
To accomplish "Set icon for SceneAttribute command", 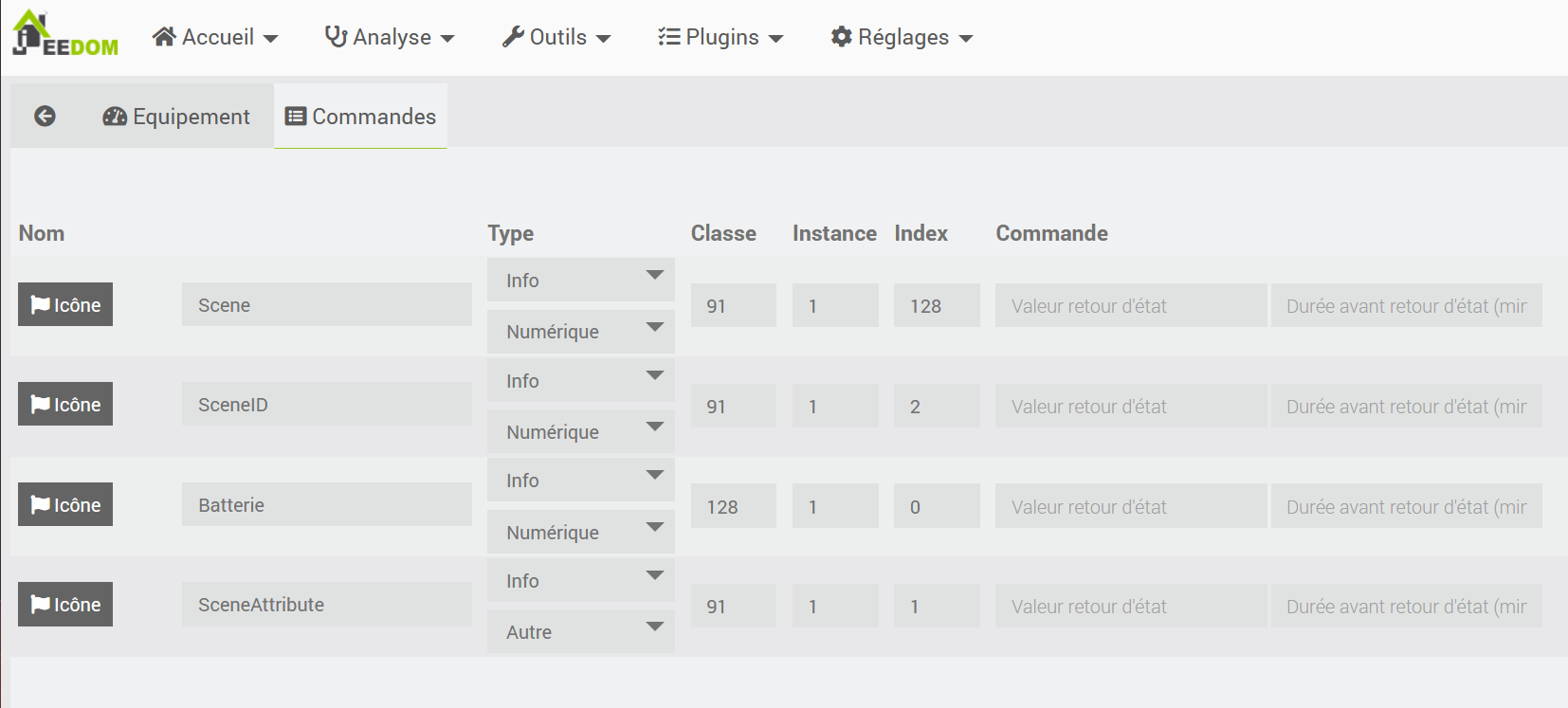I will tap(65, 604).
